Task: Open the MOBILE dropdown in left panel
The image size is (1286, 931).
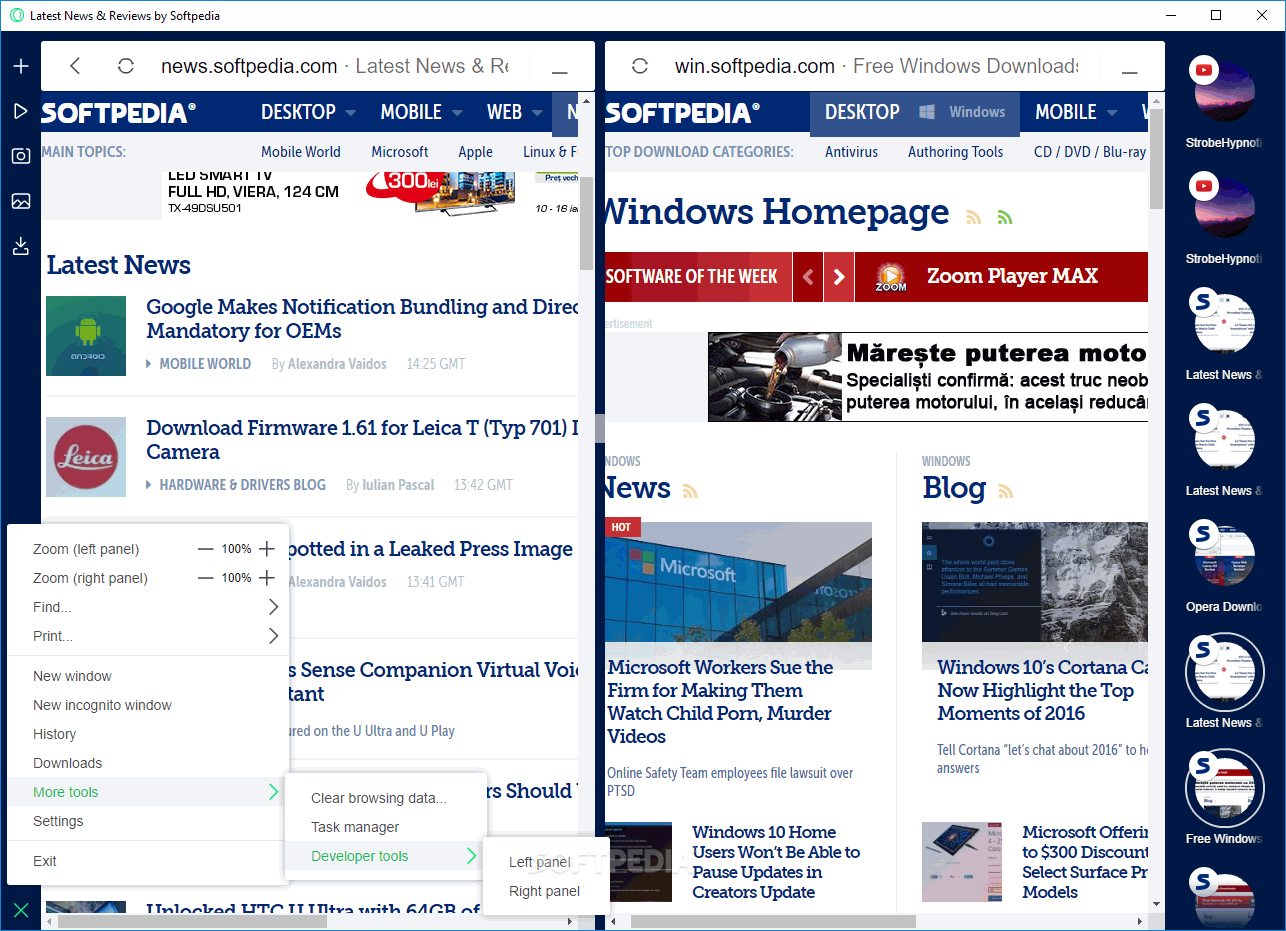Action: point(421,112)
